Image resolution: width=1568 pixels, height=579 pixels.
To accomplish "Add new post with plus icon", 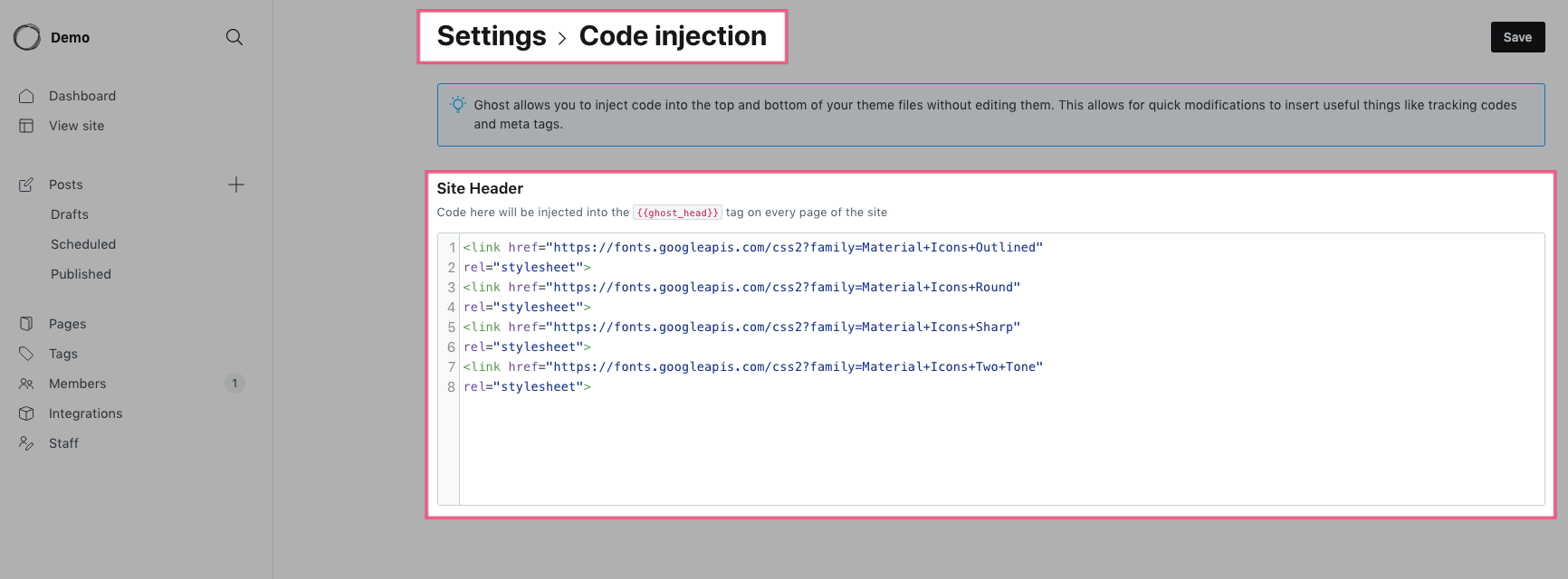I will (236, 185).
